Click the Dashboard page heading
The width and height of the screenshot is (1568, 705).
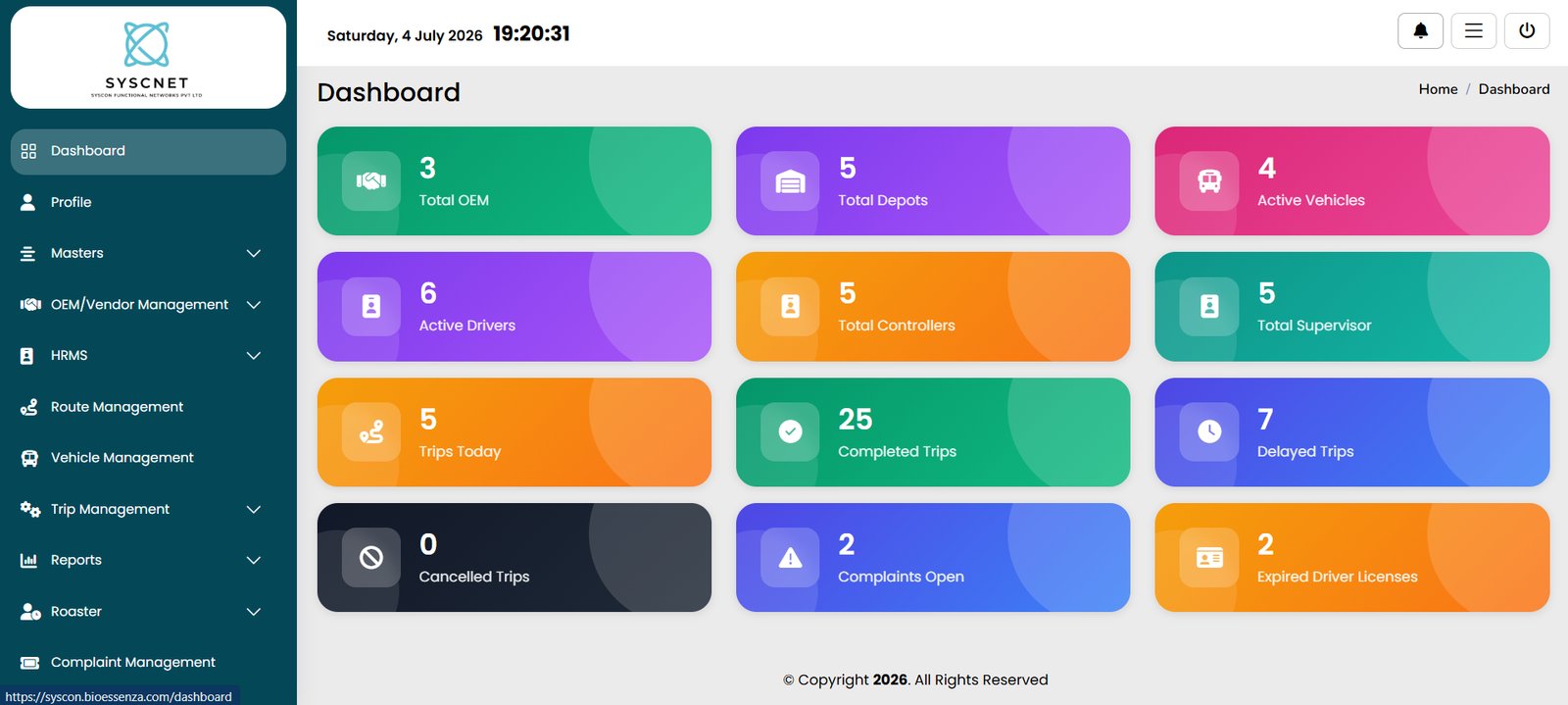[x=388, y=92]
